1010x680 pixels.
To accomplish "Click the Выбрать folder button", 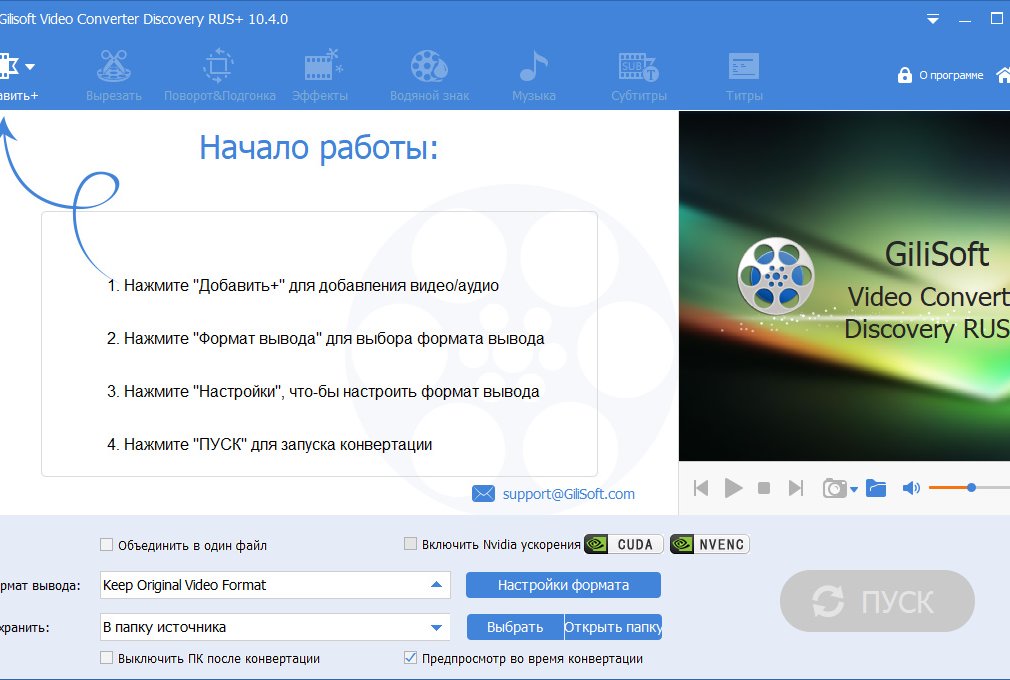I will 515,627.
